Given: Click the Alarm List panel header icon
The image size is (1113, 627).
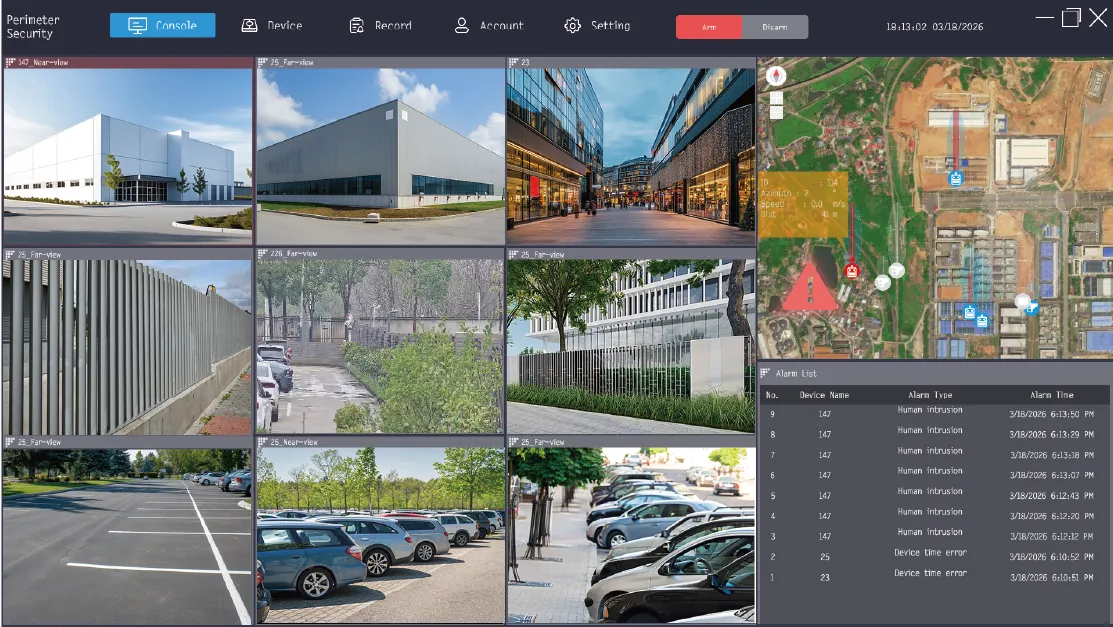Looking at the screenshot, I should pos(765,373).
